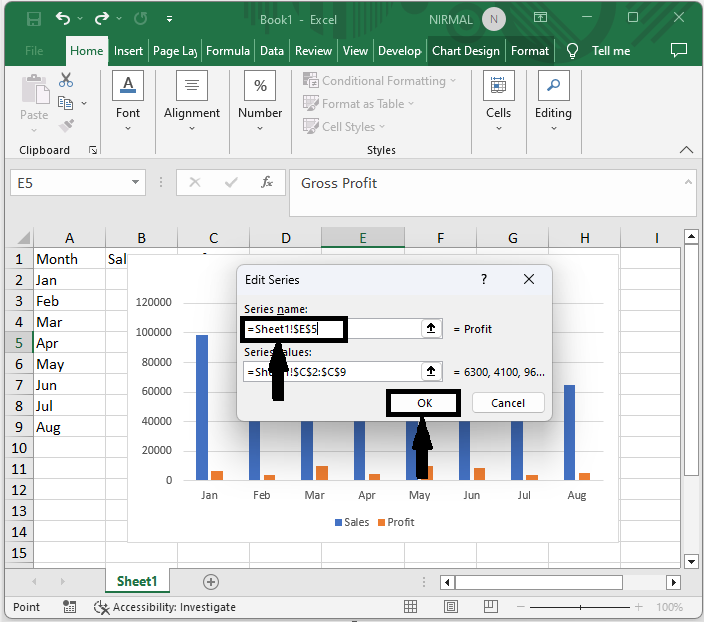Open the Comments speech bubble icon
The height and width of the screenshot is (622, 704).
tap(679, 50)
